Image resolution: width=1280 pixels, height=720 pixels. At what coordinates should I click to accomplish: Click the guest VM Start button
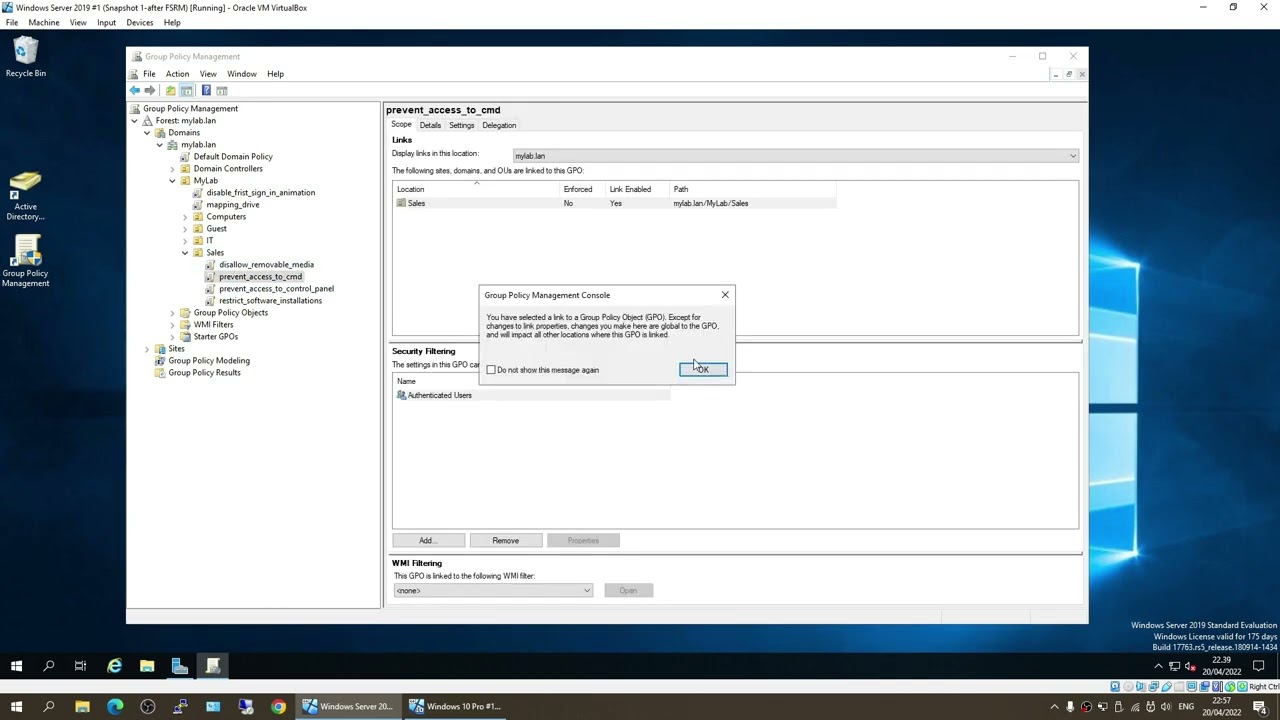click(16, 666)
